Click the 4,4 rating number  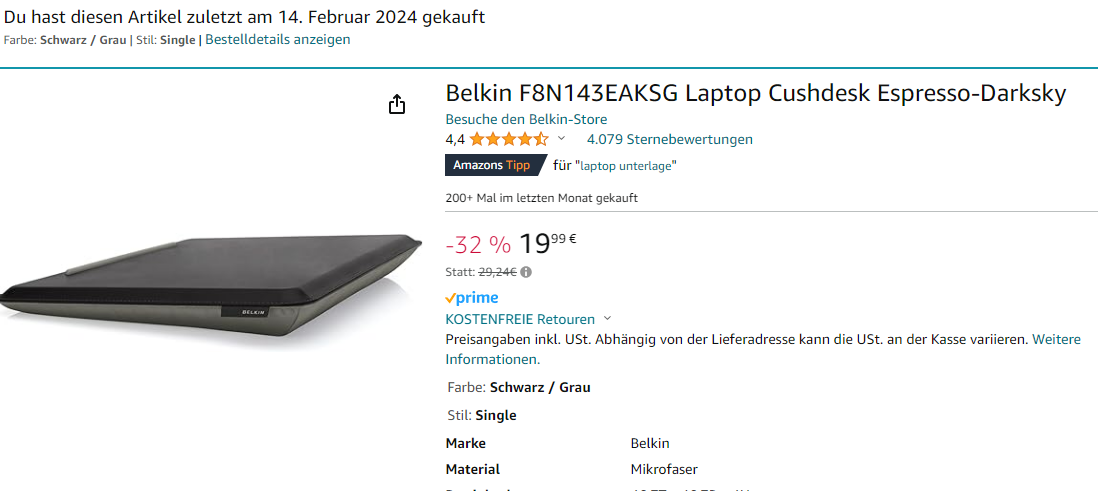455,139
